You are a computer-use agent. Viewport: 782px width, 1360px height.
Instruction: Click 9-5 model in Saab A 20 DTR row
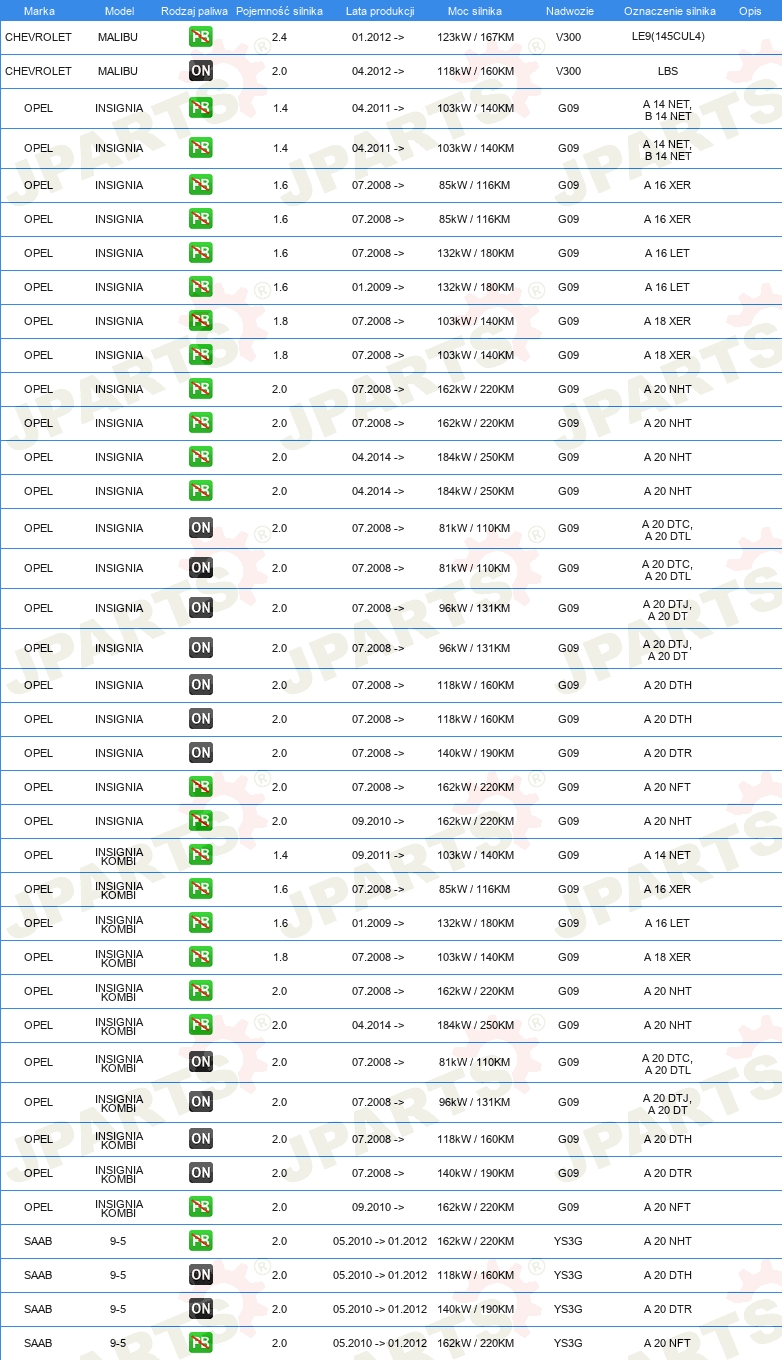[118, 1309]
